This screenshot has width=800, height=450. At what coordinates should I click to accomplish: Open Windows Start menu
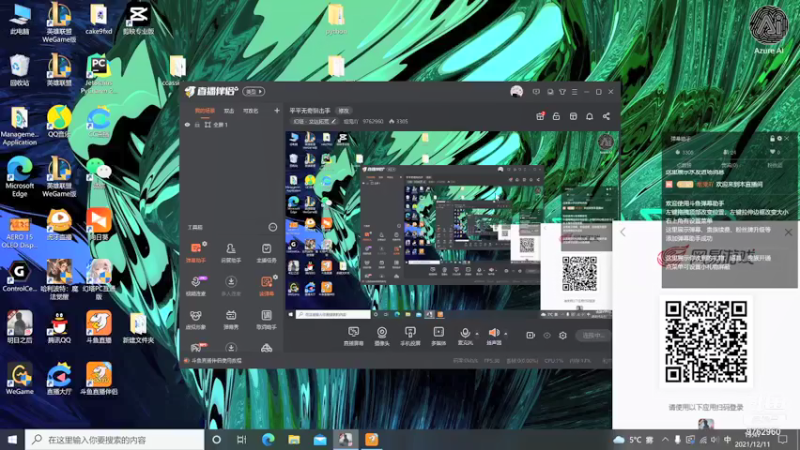pos(12,439)
